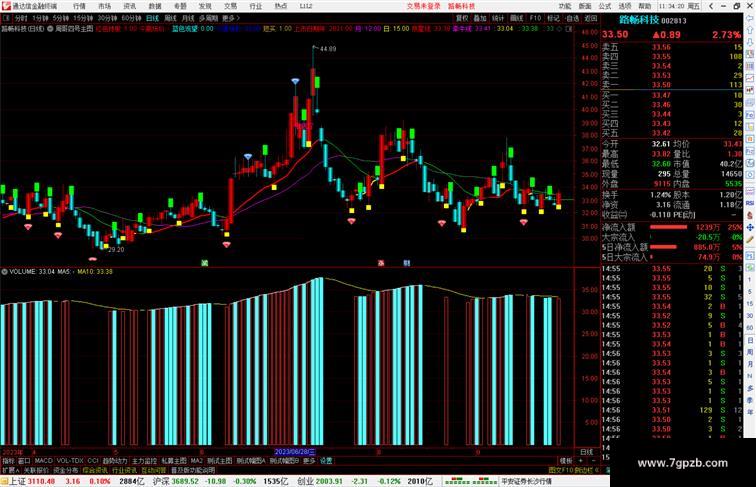Switch to the 15分钟 period tab
Screen dimensions: 756x487
click(x=83, y=18)
